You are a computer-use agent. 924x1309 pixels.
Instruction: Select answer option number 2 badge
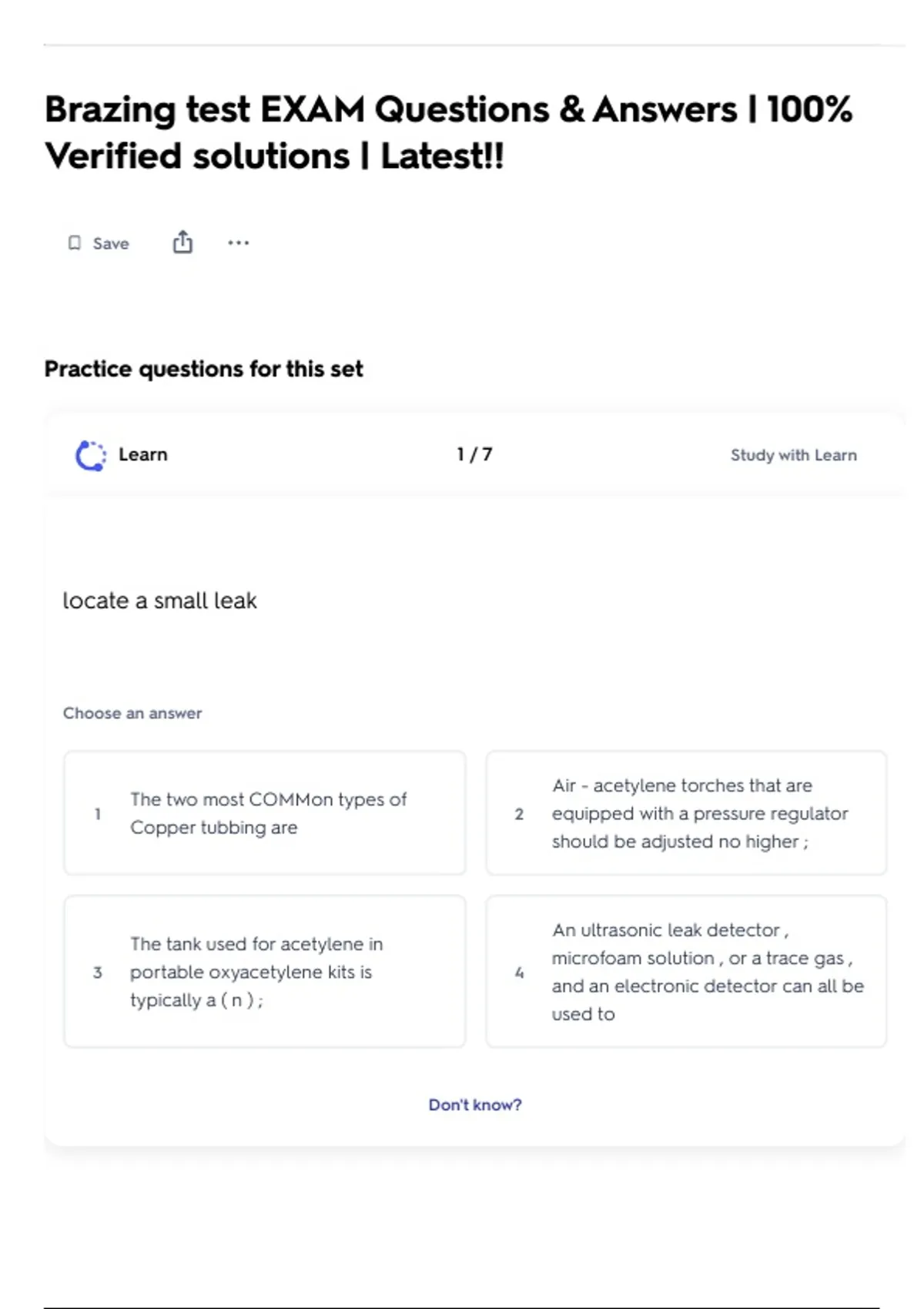tap(519, 814)
